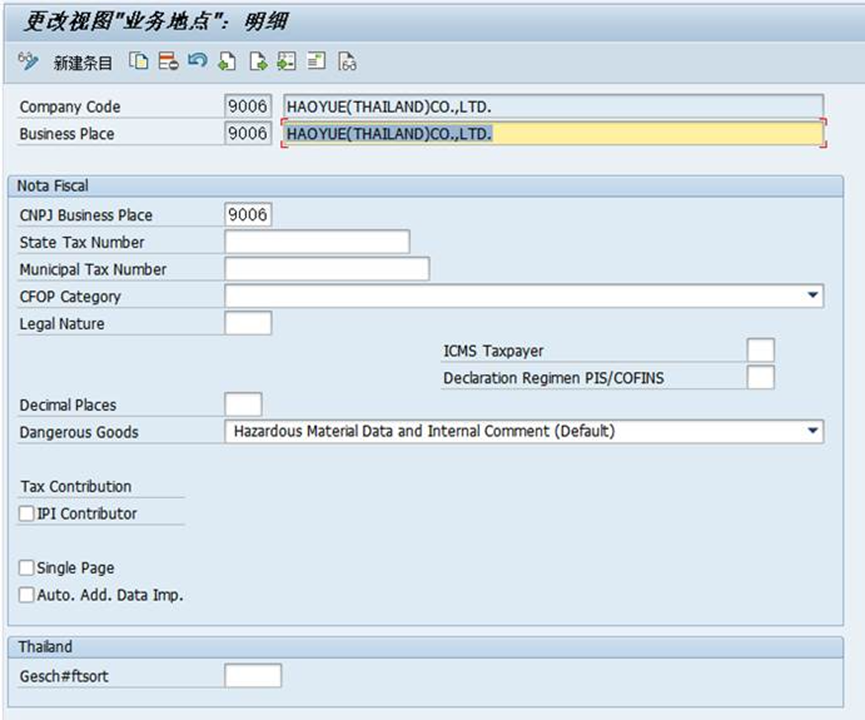
Task: Click the Delete entry icon
Action: (168, 61)
